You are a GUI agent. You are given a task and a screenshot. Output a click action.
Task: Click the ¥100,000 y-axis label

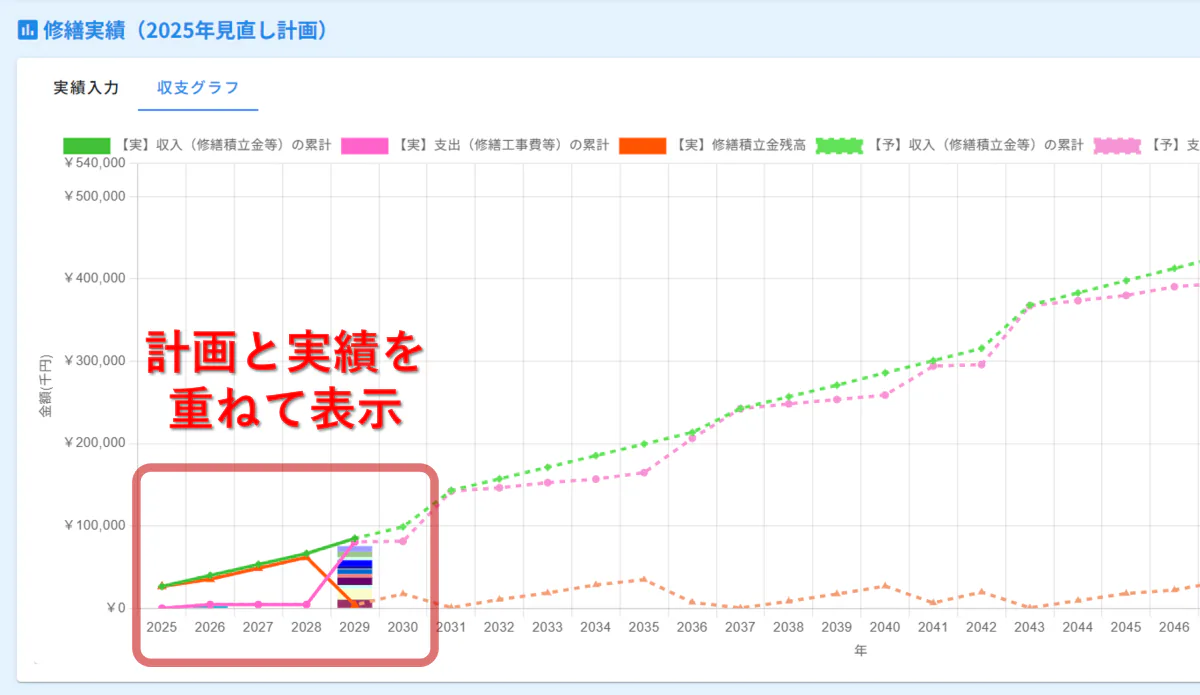(x=94, y=526)
